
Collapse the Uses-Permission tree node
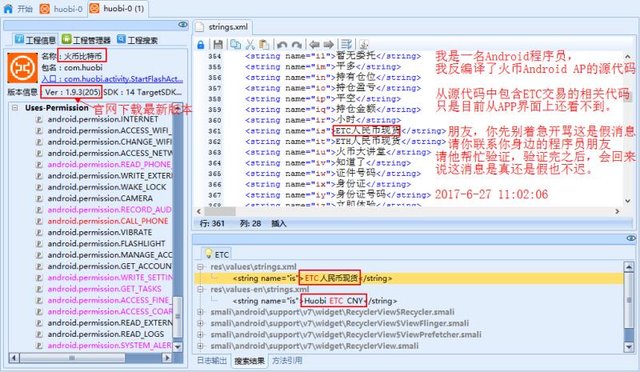coord(15,108)
